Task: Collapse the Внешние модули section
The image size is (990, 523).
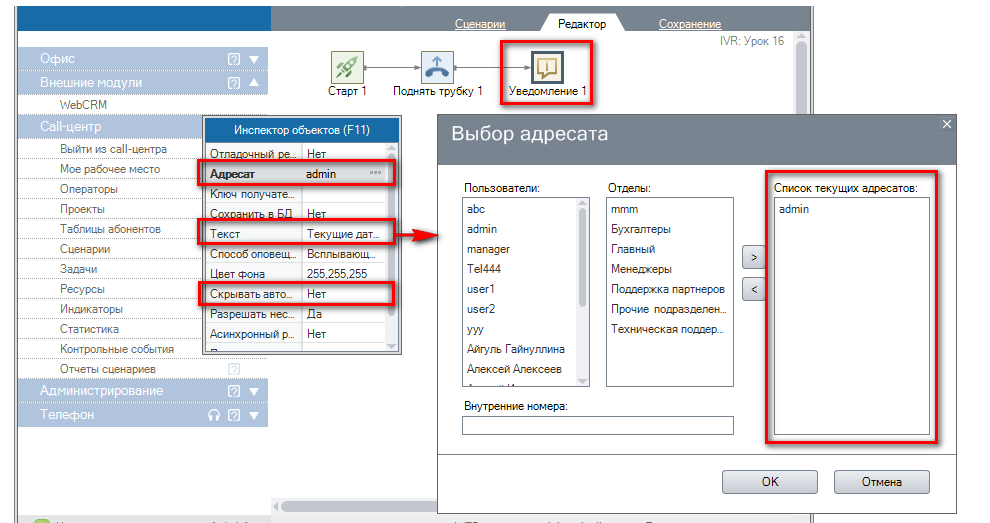Action: pyautogui.click(x=254, y=84)
